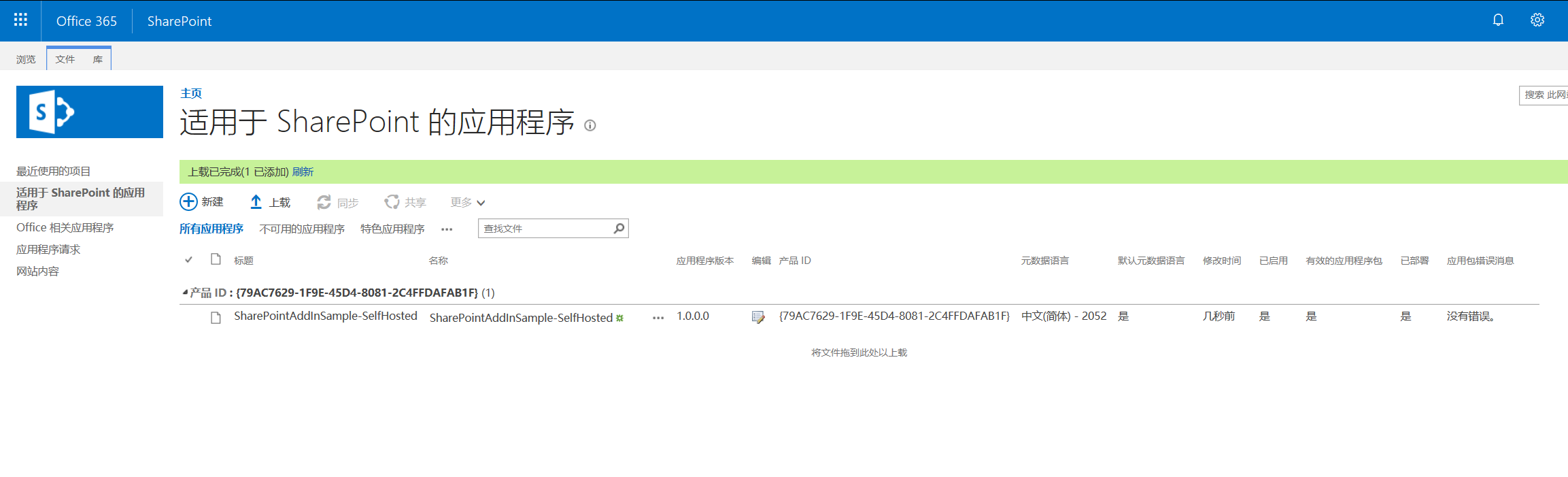Viewport: 1568px width, 477px height.
Task: Click the edit properties icon in row
Action: [x=757, y=317]
